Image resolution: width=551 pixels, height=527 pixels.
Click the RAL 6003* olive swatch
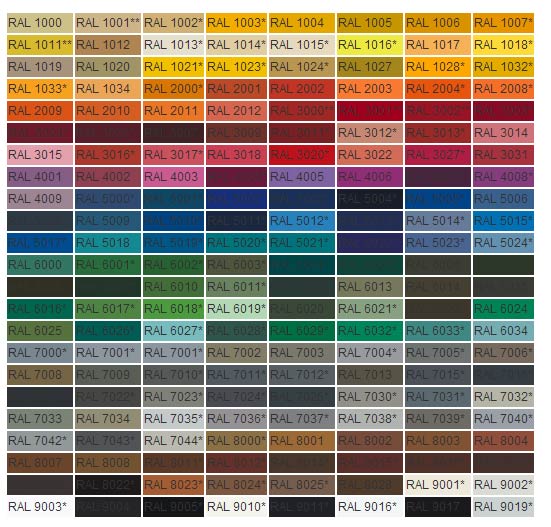click(236, 265)
